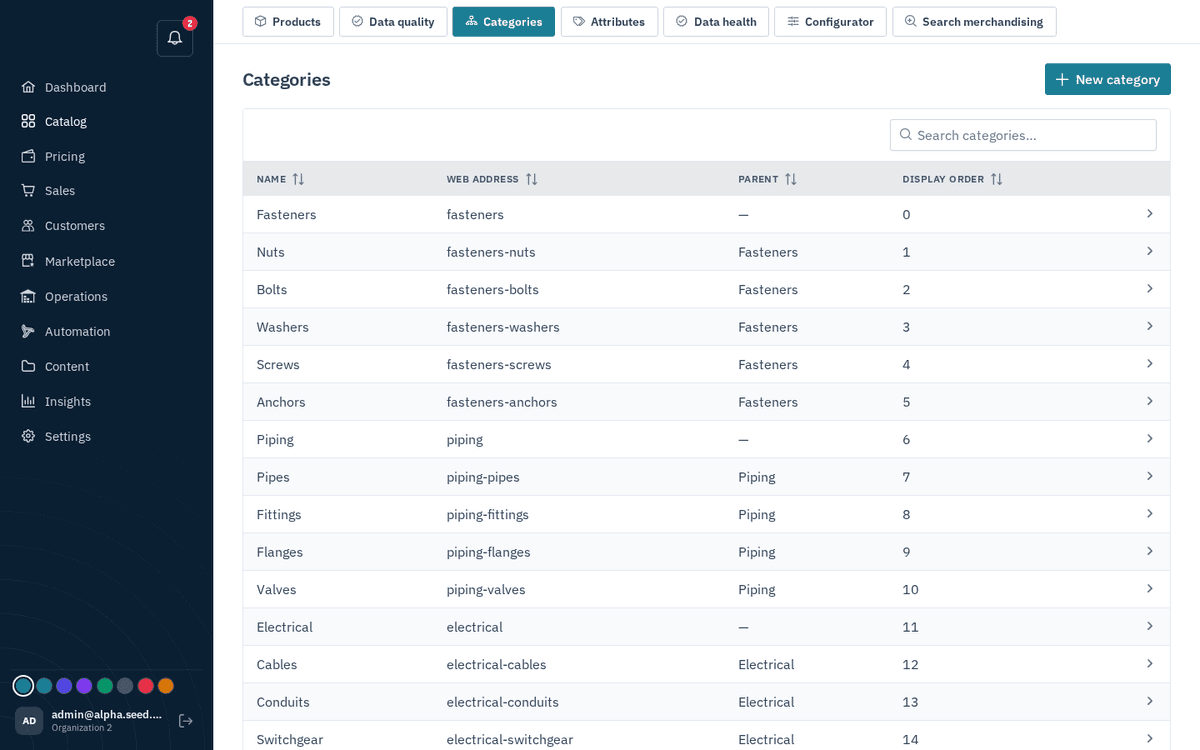Select the orange theme color swatch

(166, 686)
